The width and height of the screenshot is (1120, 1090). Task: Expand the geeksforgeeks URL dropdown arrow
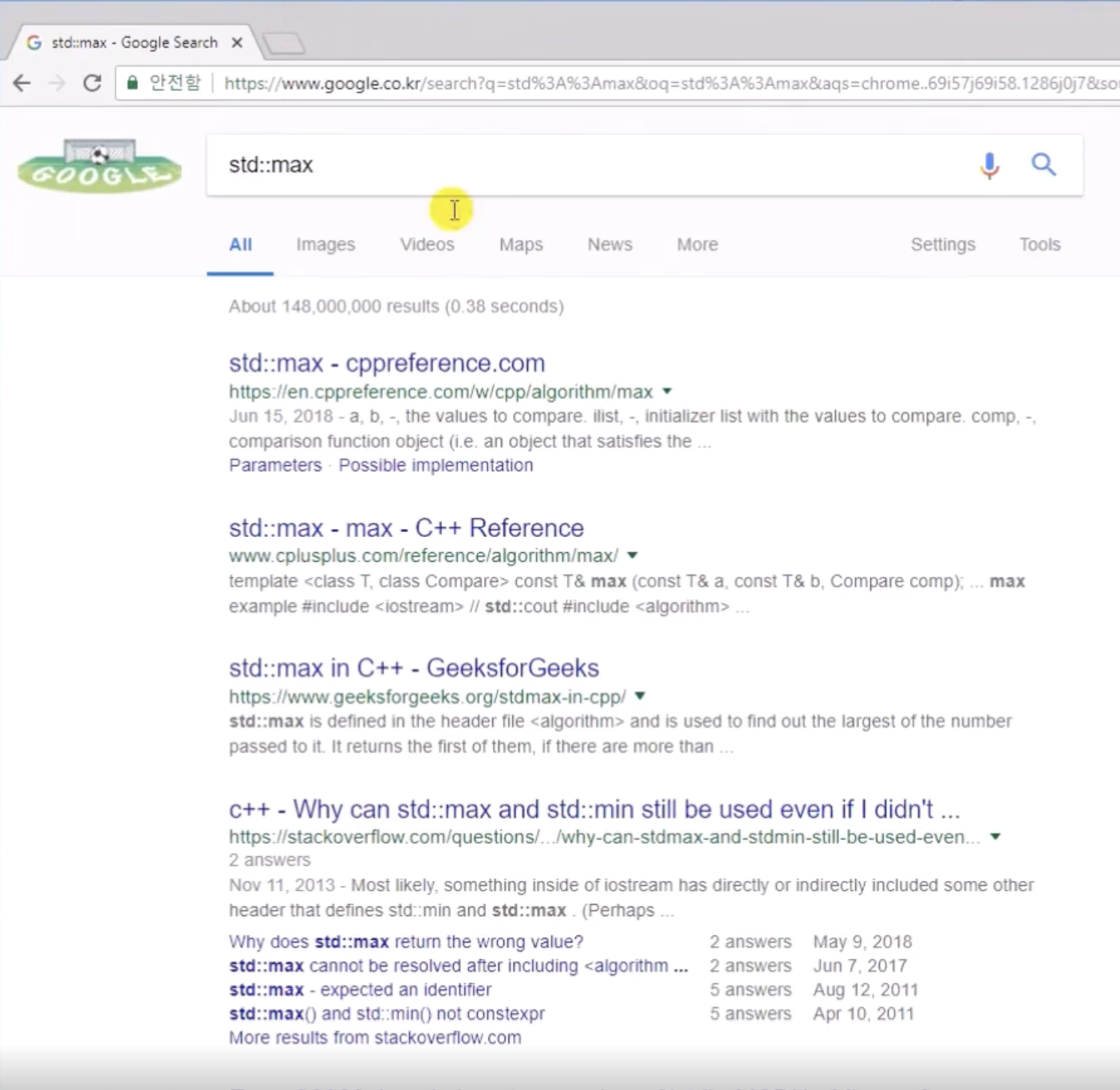coord(640,697)
